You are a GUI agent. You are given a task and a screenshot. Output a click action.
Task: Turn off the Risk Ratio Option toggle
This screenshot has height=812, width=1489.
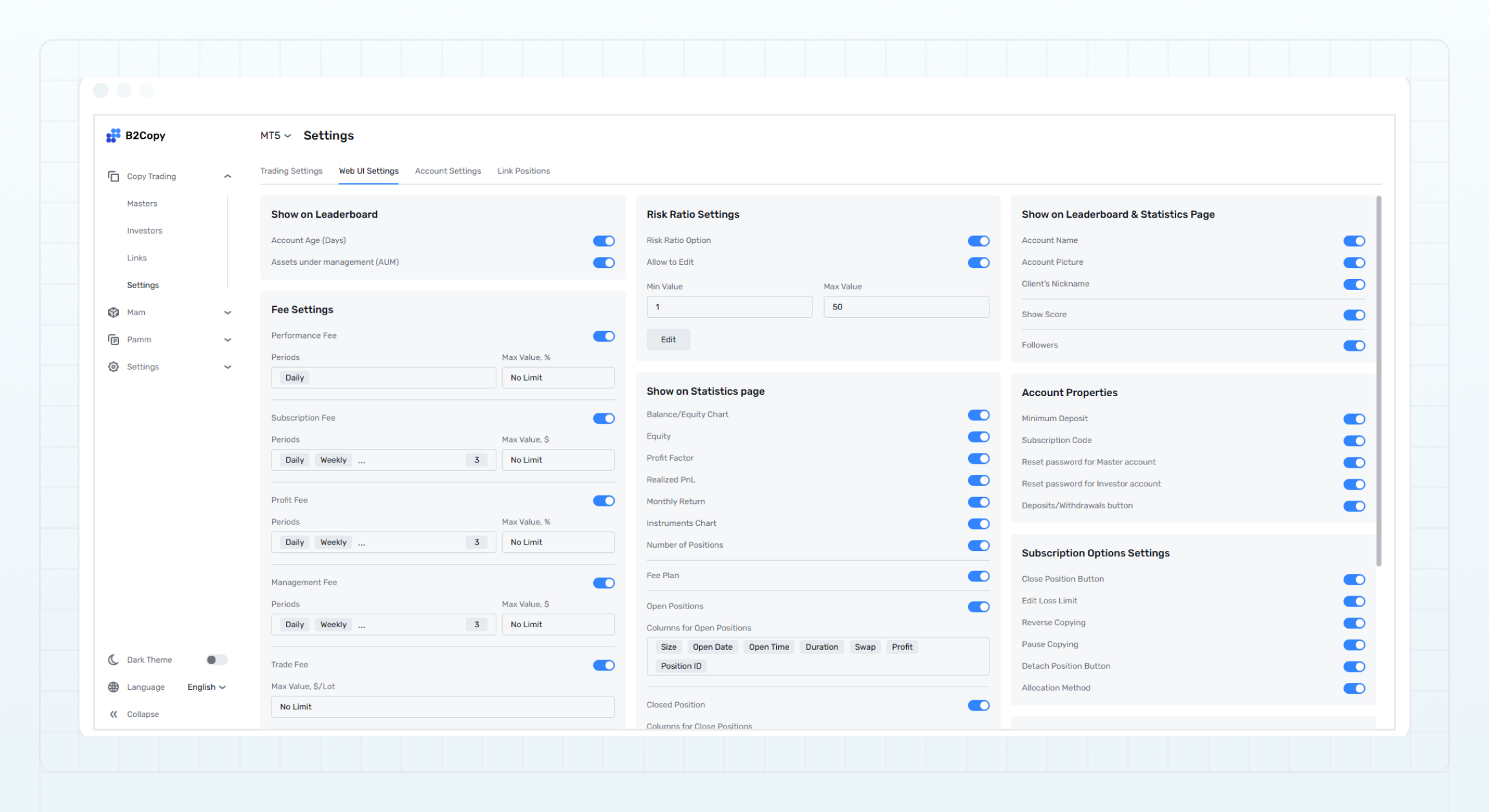(x=978, y=240)
